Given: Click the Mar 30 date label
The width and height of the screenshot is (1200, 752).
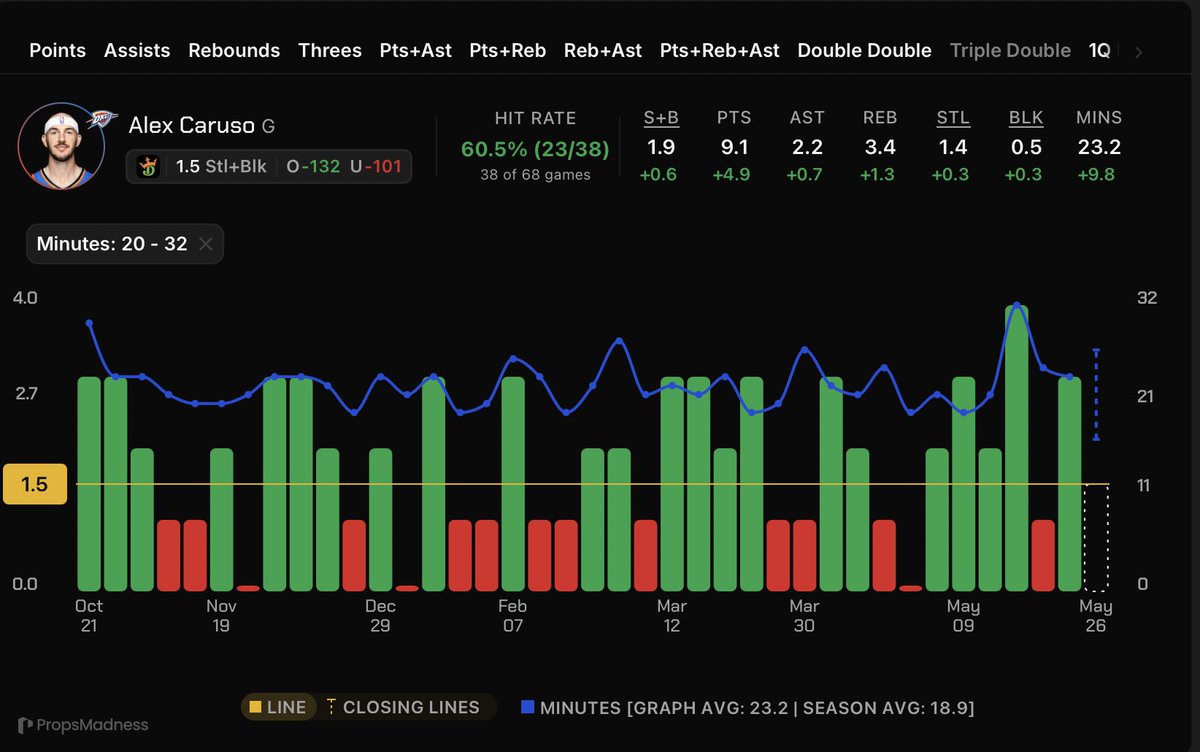Looking at the screenshot, I should (x=804, y=616).
